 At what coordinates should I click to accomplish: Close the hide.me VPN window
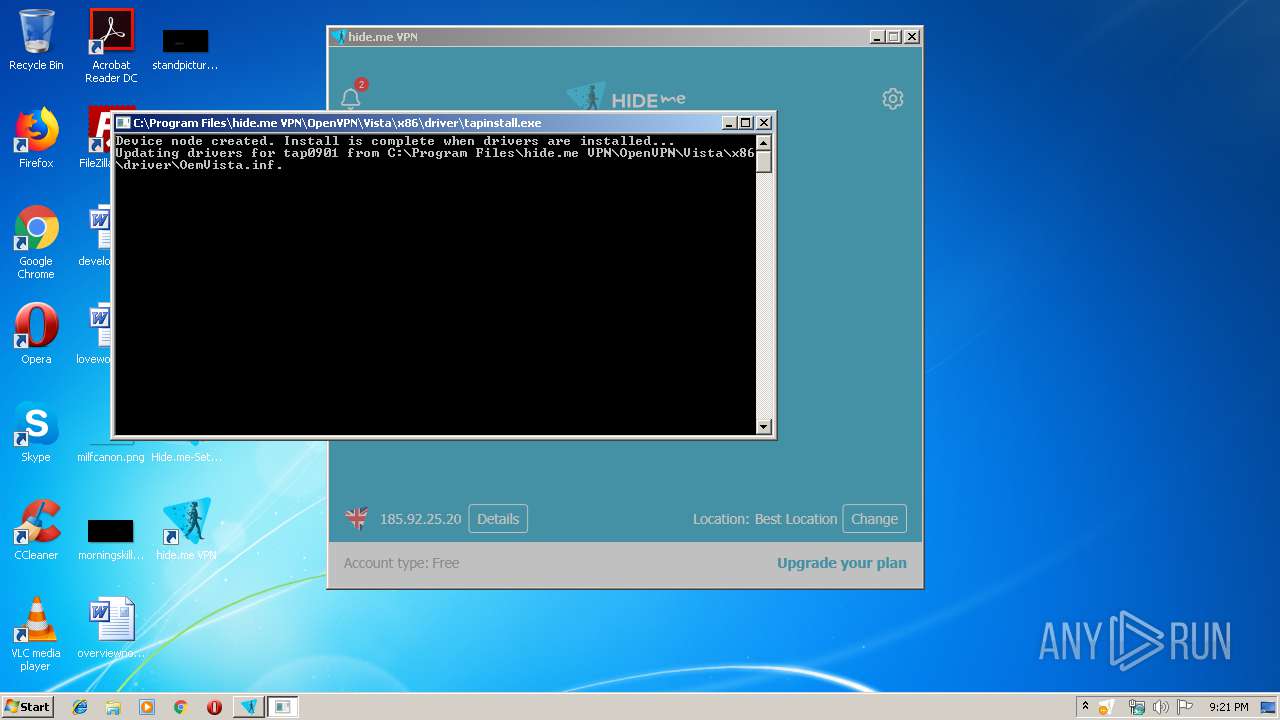point(912,37)
